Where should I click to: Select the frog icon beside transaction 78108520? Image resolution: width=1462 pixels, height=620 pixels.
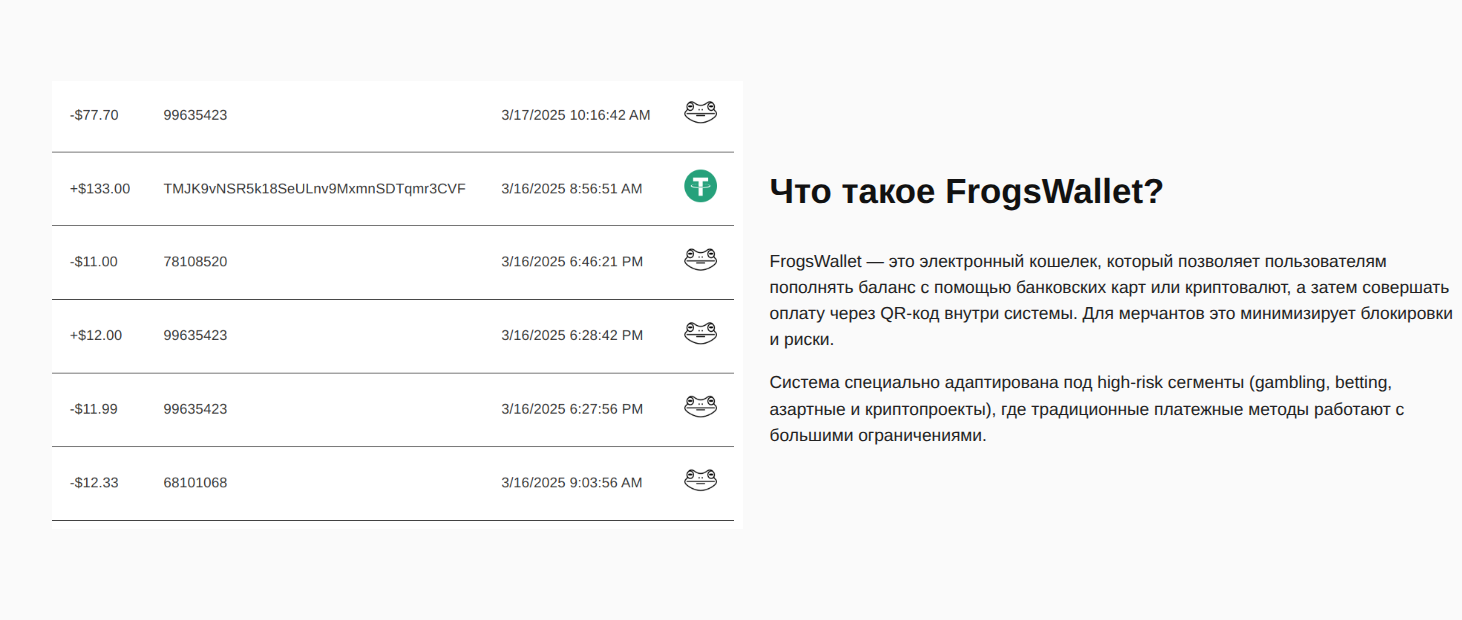click(700, 260)
